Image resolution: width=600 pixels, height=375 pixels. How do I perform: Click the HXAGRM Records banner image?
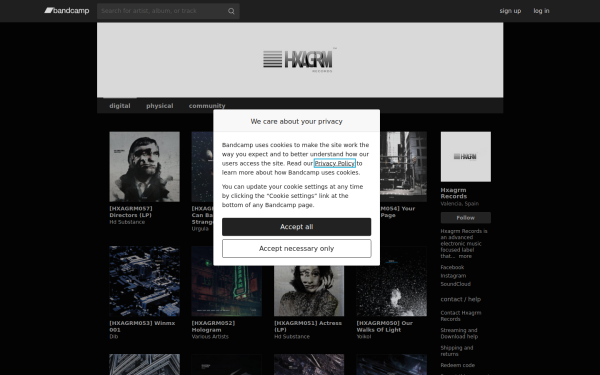pyautogui.click(x=300, y=60)
